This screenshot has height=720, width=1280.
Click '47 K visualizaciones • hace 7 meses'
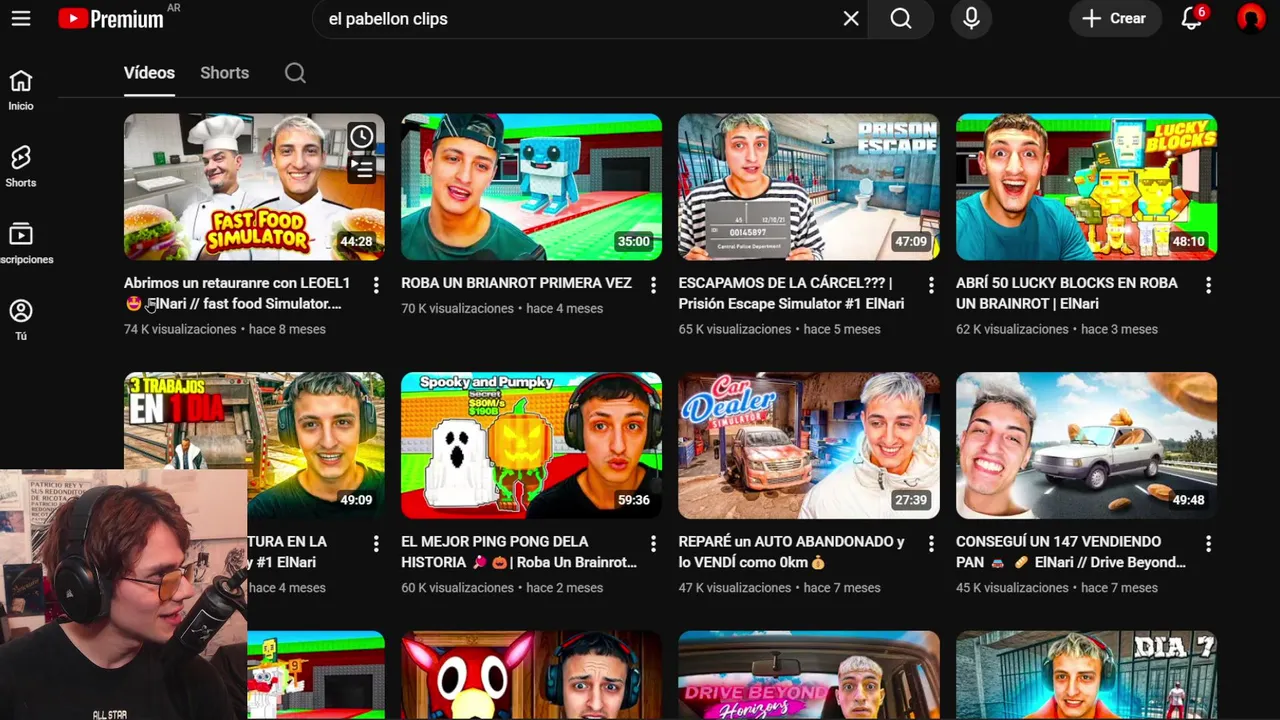pyautogui.click(x=779, y=587)
